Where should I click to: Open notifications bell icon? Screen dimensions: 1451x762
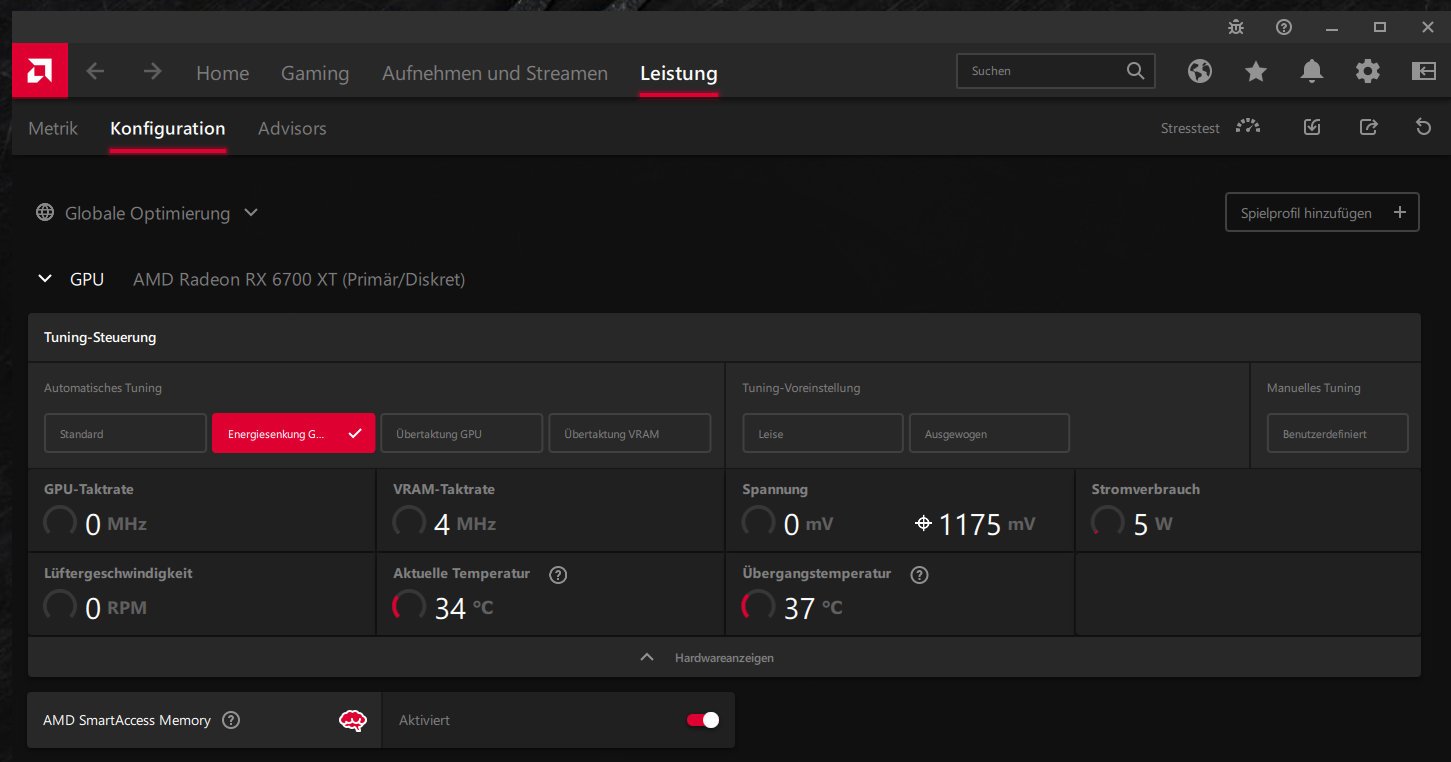click(x=1312, y=71)
